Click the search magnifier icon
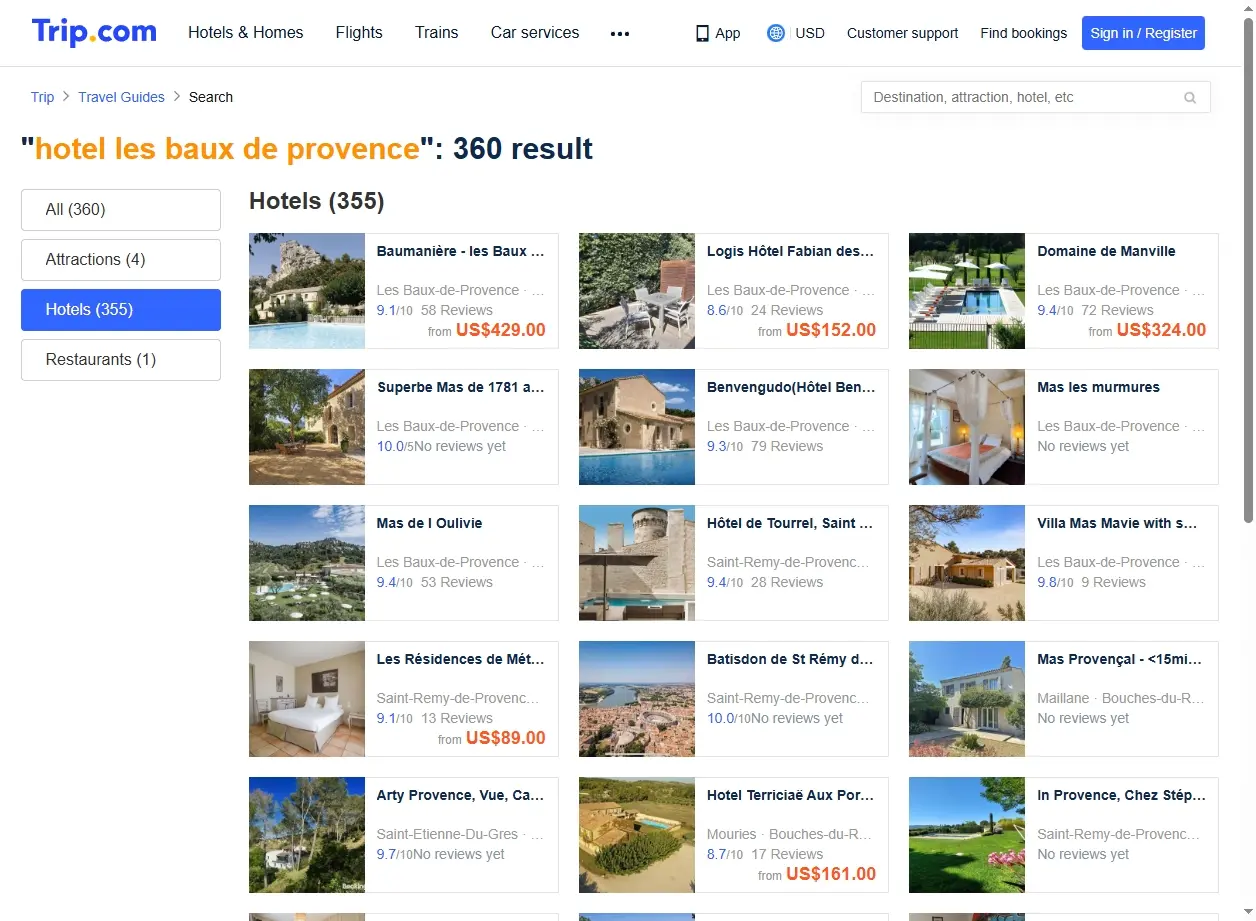Image resolution: width=1256 pixels, height=921 pixels. click(x=1190, y=98)
